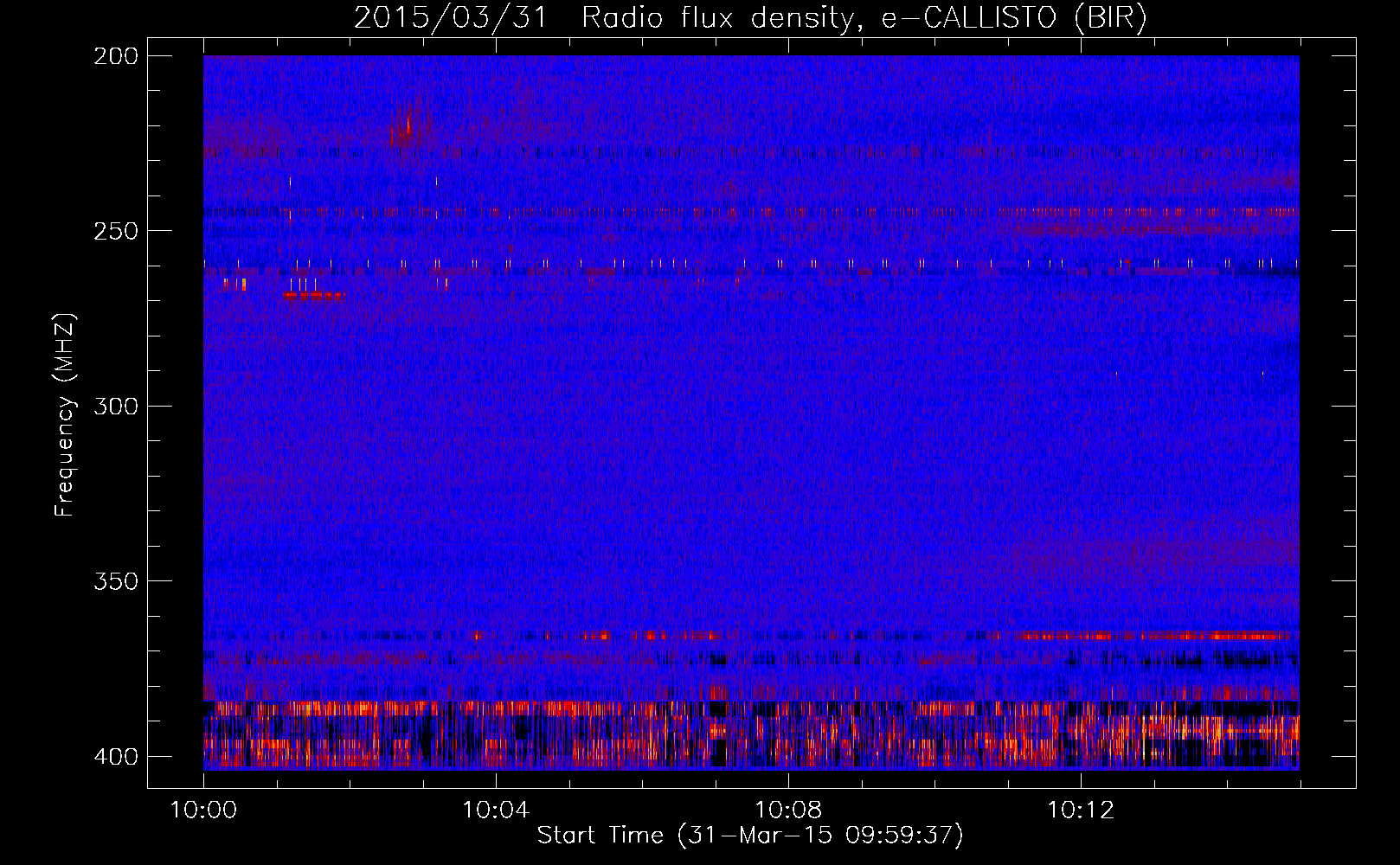Click the 10:04 time tick label

tap(496, 810)
